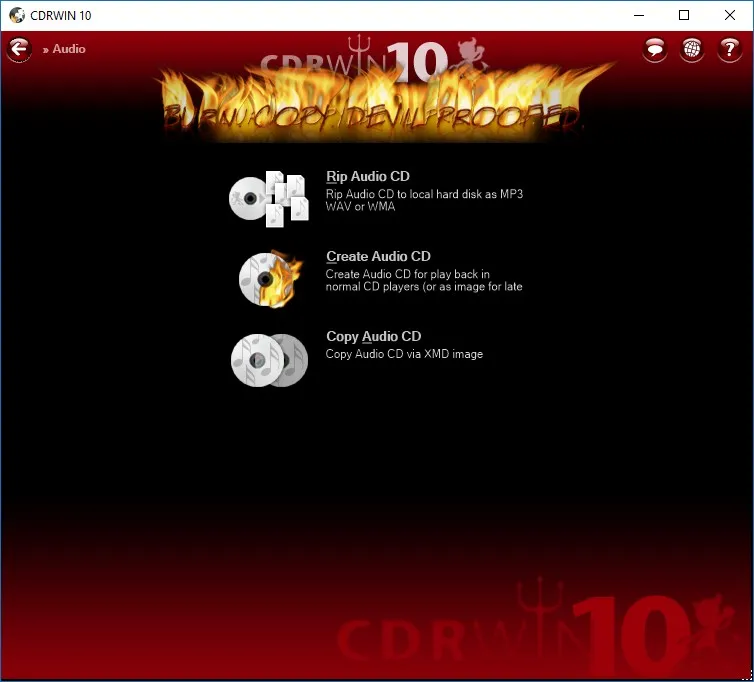
Task: Minimize the CDRWIN 10 window
Action: coord(639,15)
